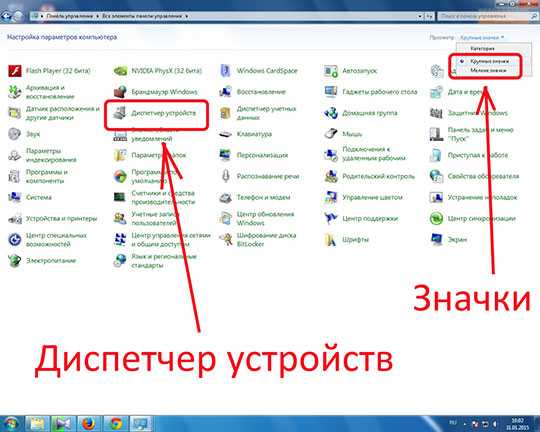Viewport: 540px width, 432px height.
Task: Open Устранение неполадок link
Action: point(482,197)
